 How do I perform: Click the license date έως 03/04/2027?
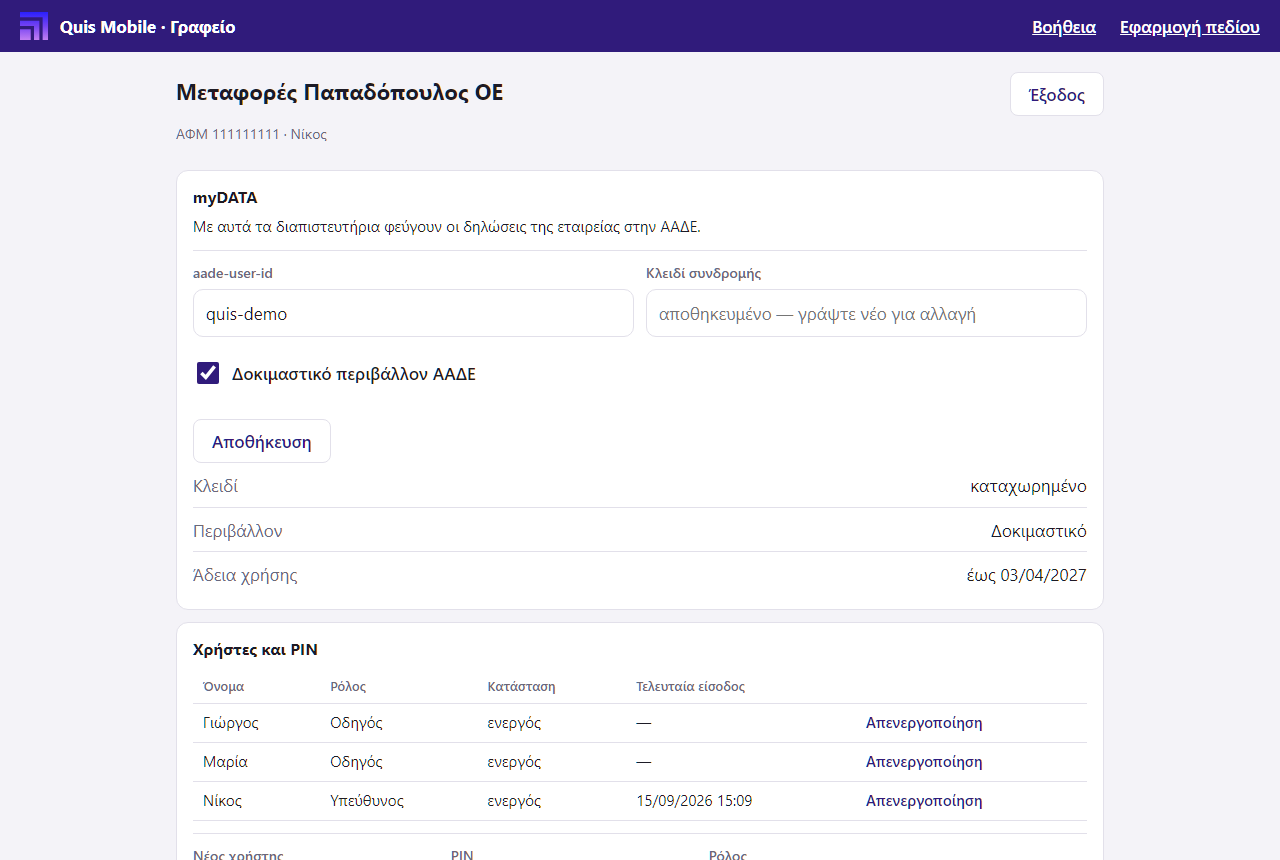click(x=1026, y=575)
